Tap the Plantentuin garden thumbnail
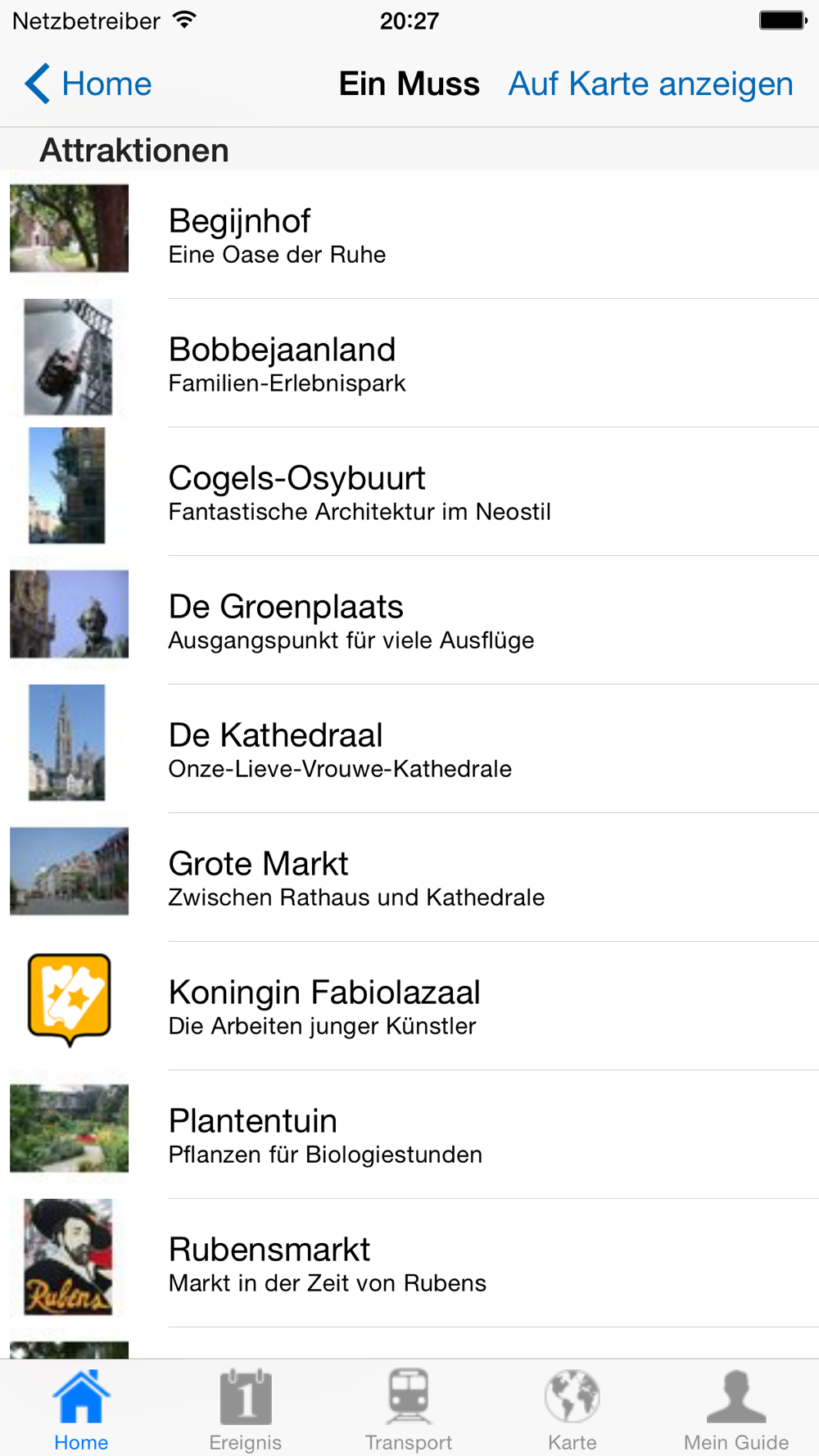This screenshot has width=819, height=1456. click(69, 1128)
